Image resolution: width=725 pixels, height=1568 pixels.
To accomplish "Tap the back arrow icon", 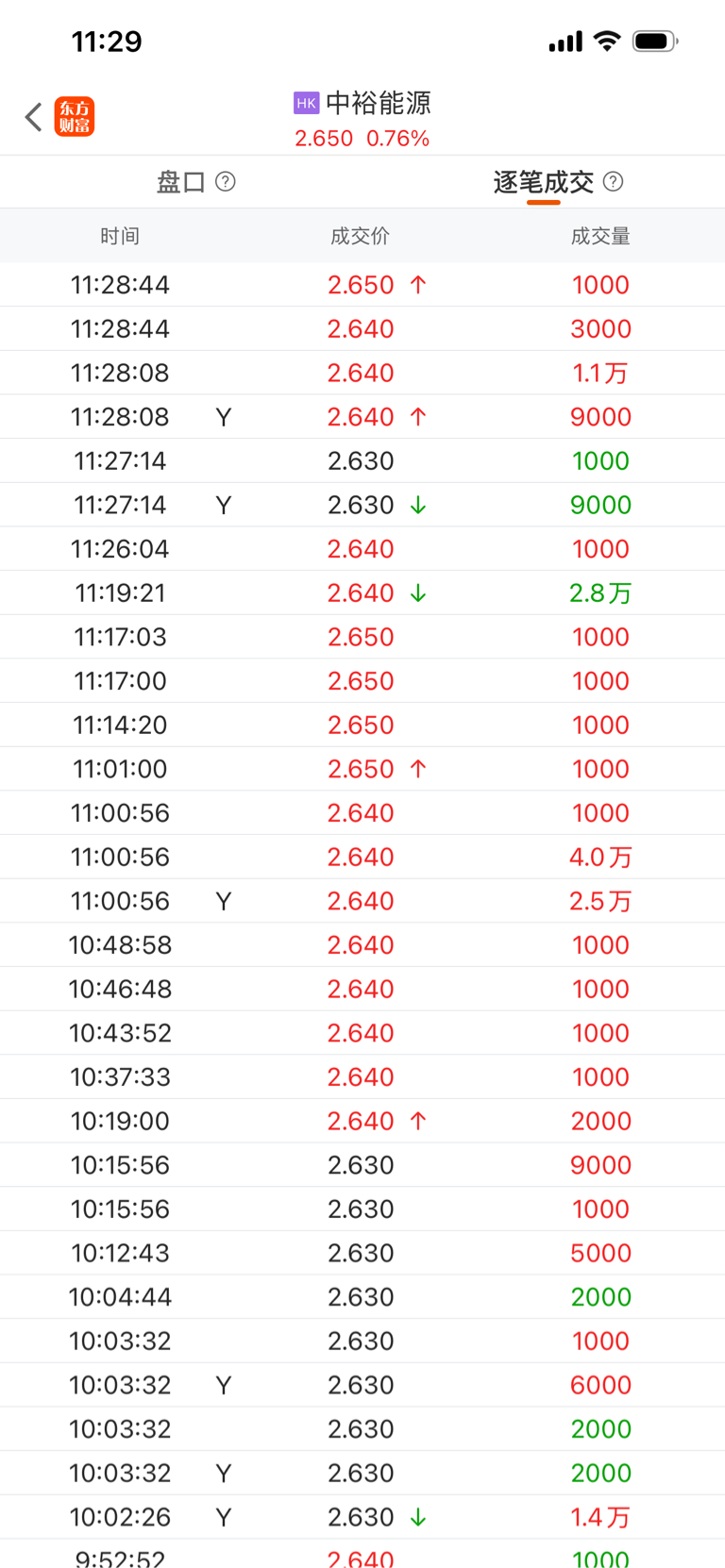I will click(x=34, y=117).
